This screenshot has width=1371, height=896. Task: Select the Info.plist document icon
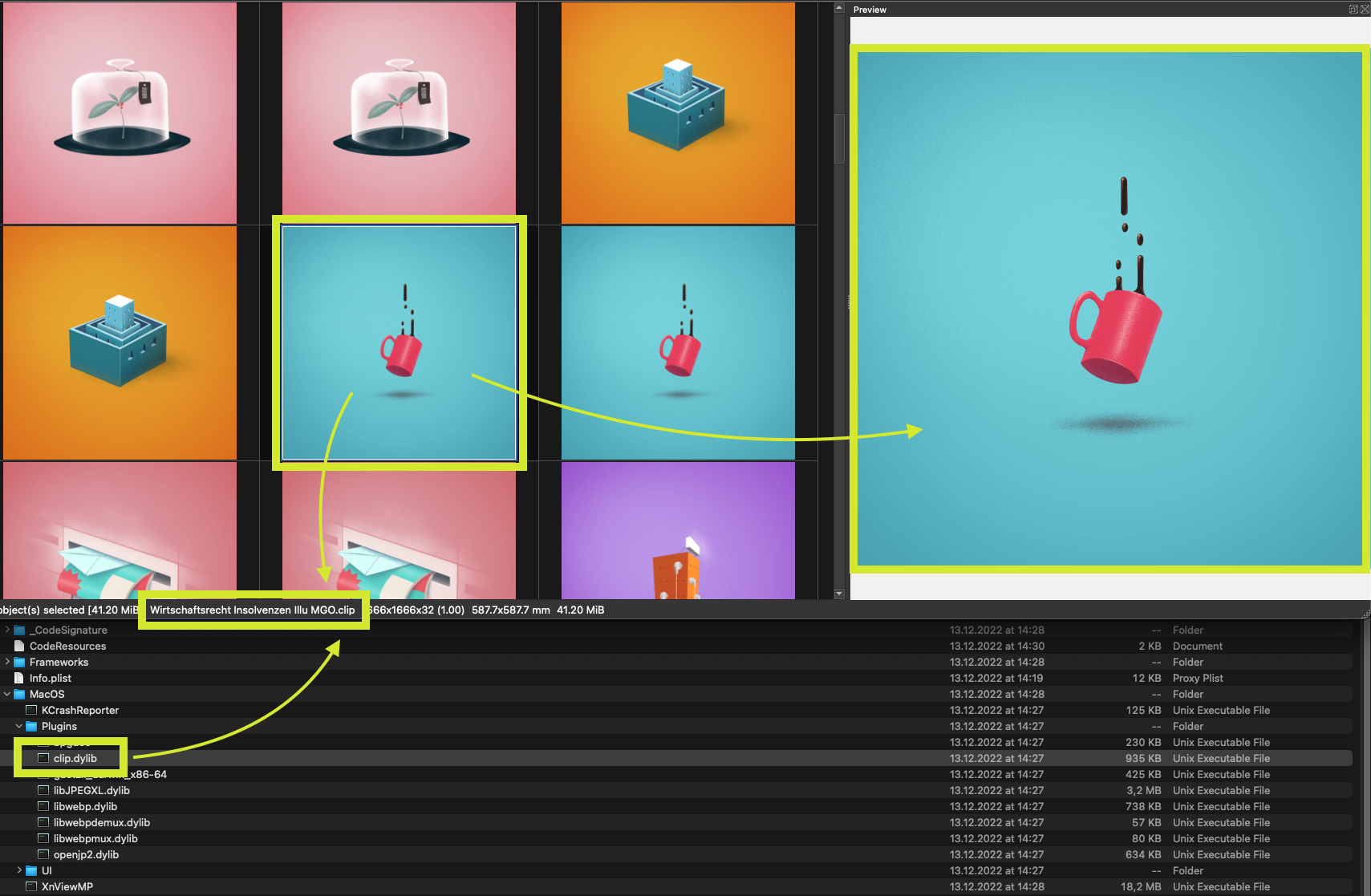coord(19,678)
